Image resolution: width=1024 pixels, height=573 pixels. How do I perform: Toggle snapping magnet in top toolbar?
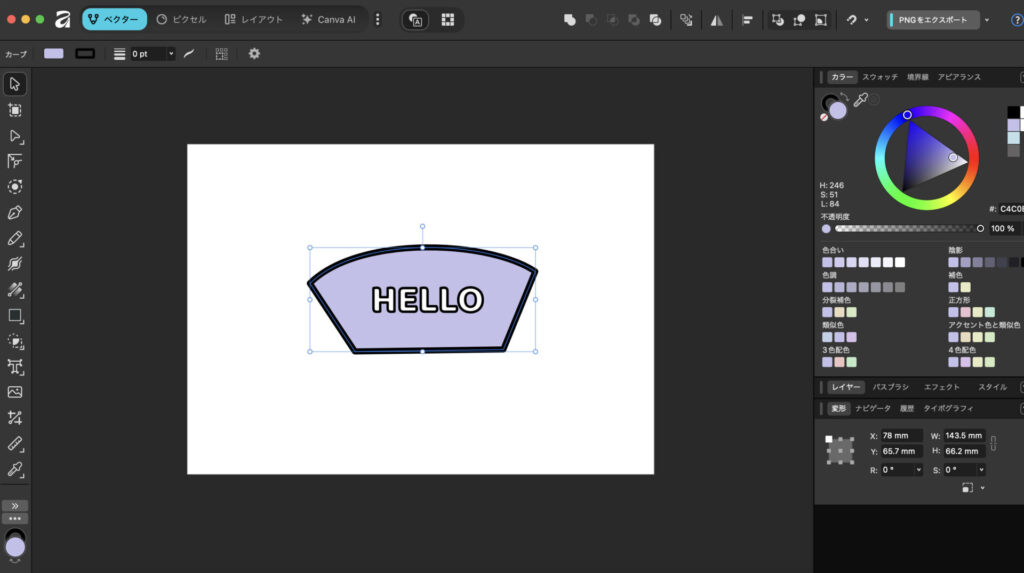(851, 19)
